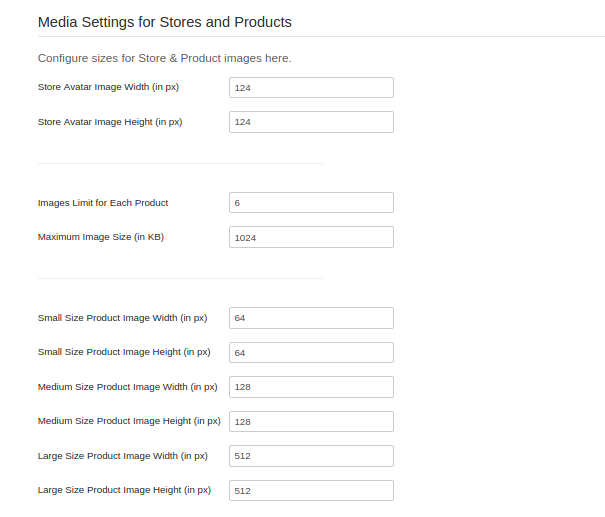
Task: Click the Store Avatar Image Width input field
Action: point(311,88)
